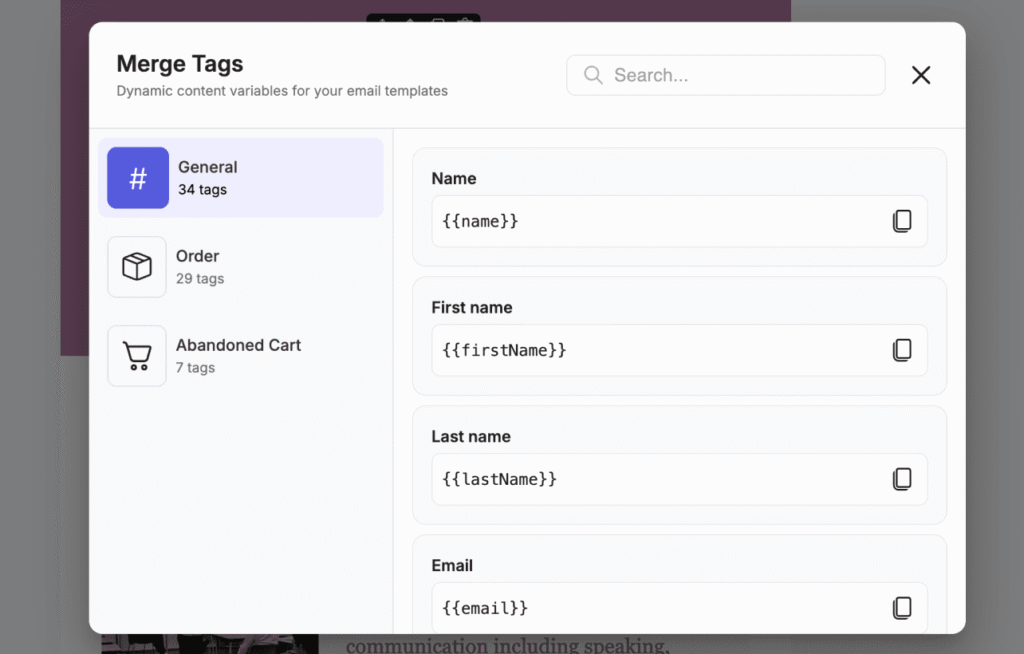Select the General category tab
Viewport: 1024px width, 654px height.
point(241,178)
